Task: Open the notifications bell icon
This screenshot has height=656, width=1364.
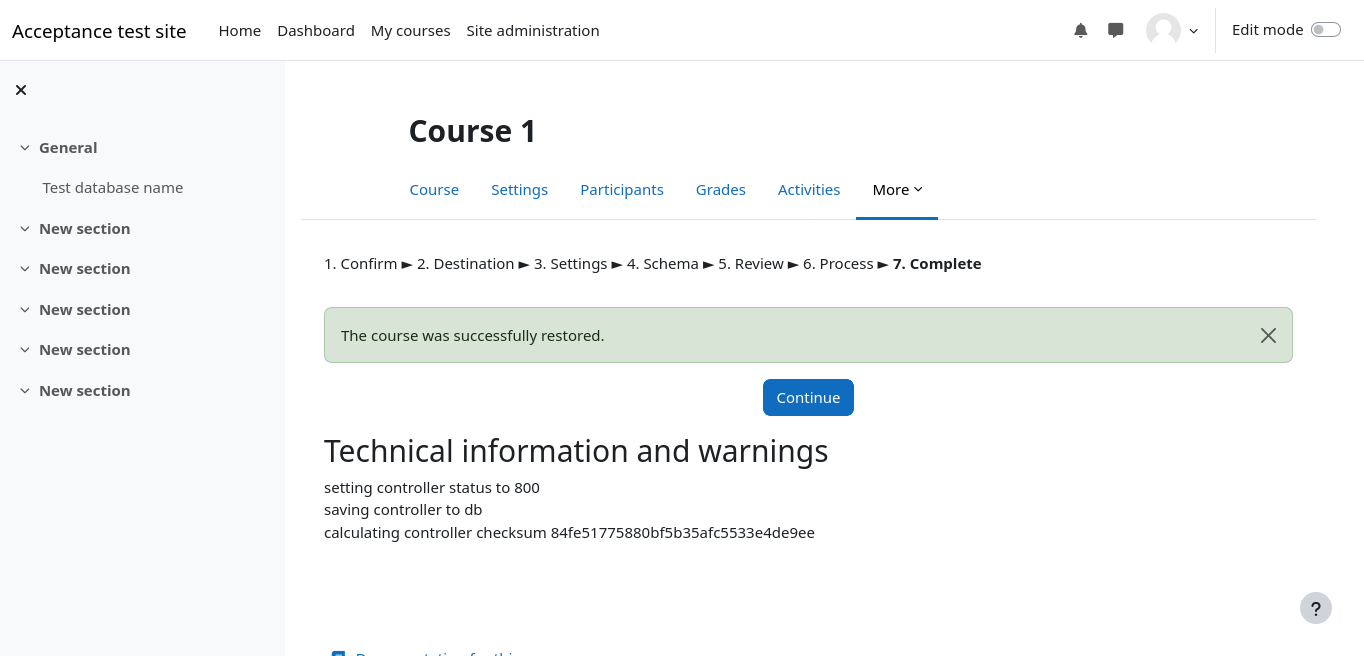Action: coord(1080,30)
